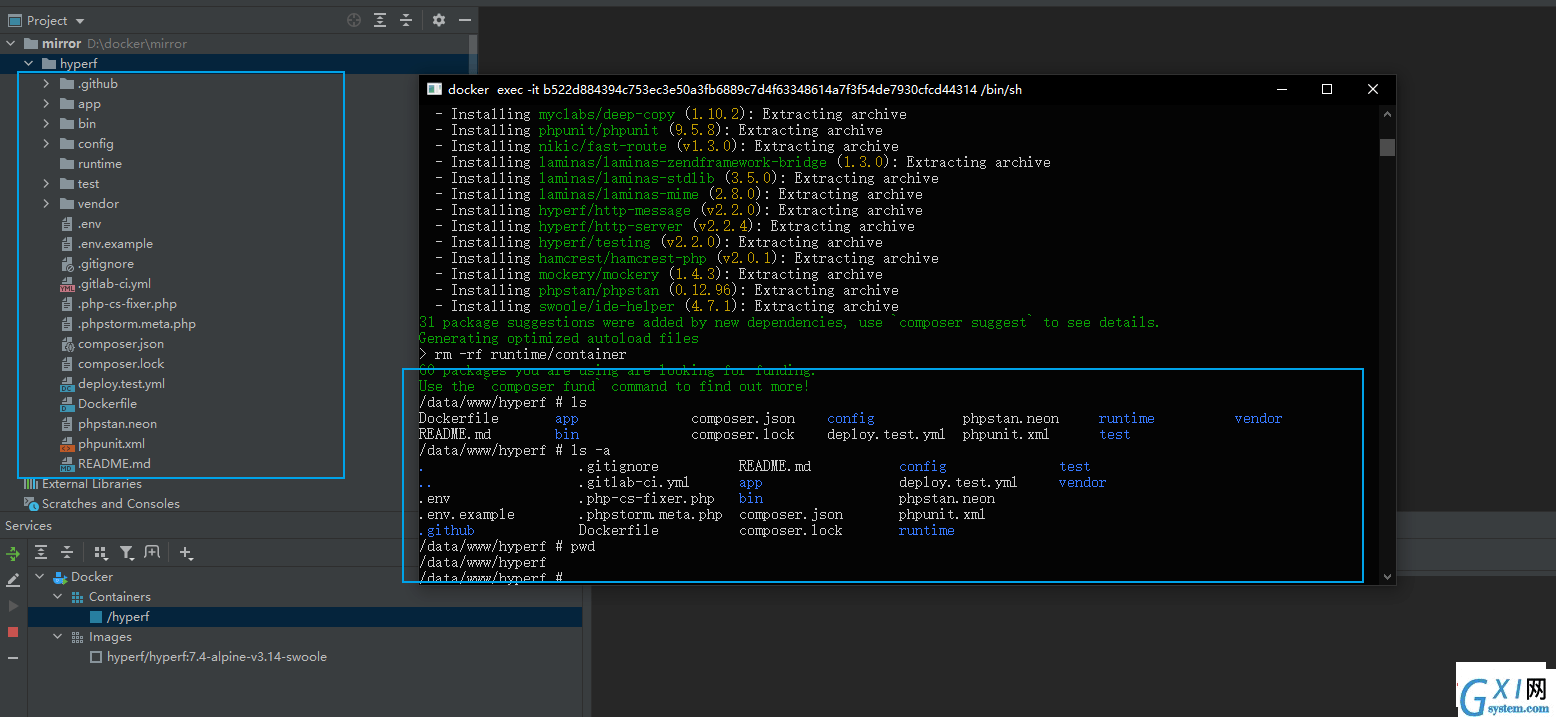Collapse the Containers node
Screen dimensions: 1556x717
pos(58,597)
